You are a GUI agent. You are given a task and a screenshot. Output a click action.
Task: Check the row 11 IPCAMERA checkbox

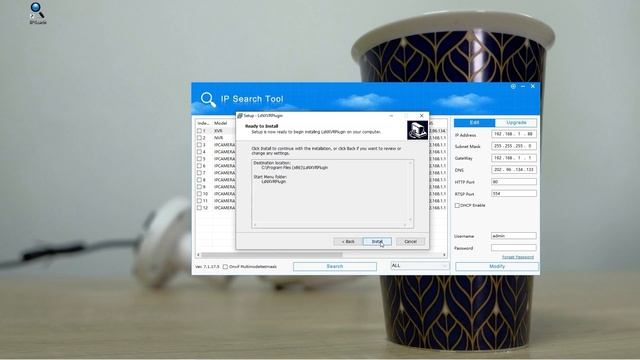click(200, 201)
